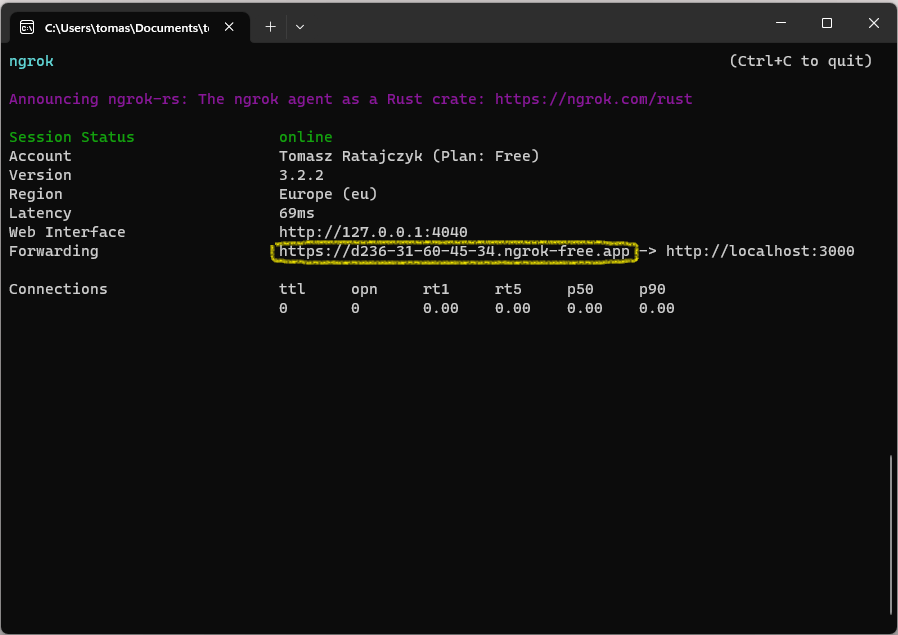The width and height of the screenshot is (898, 635).
Task: Click the 'opn' column header
Action: [x=364, y=289]
